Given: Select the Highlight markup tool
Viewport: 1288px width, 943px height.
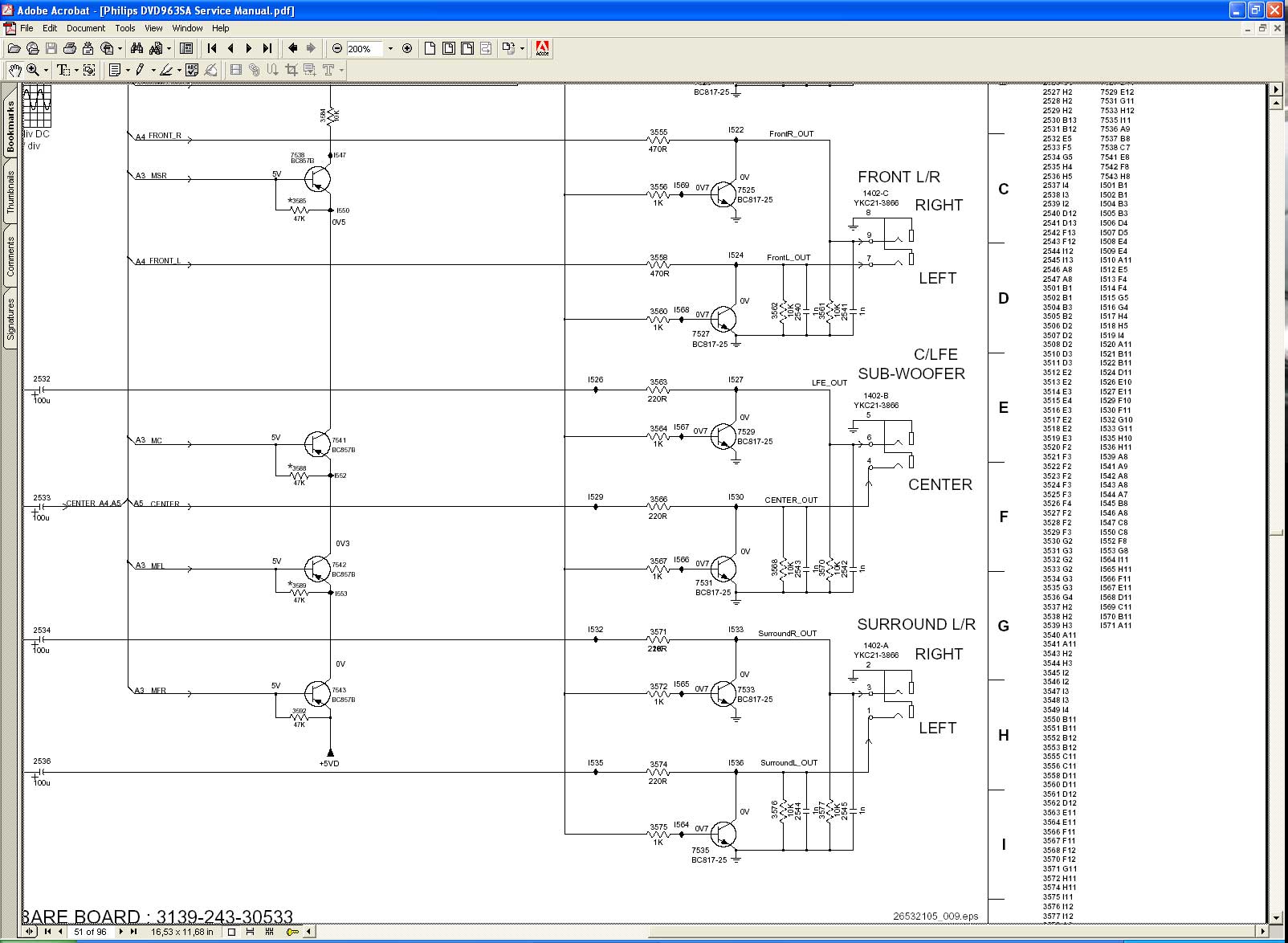Looking at the screenshot, I should pyautogui.click(x=165, y=70).
